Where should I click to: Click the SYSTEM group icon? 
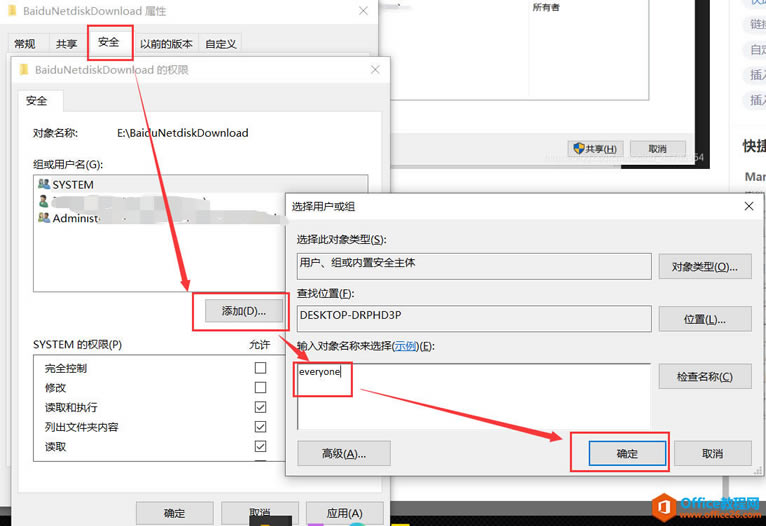[x=44, y=184]
